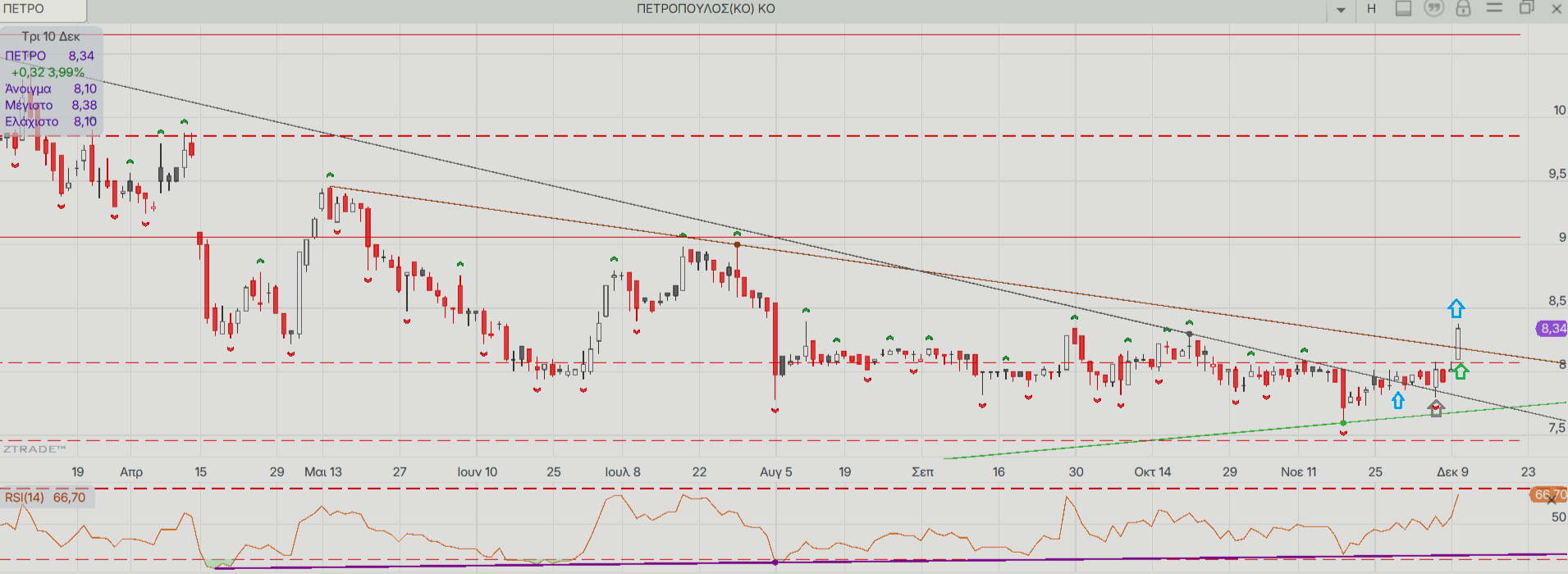Screen dimensions: 1568x574
Task: Click the Αυγ 5 date axis label
Action: coord(776,471)
